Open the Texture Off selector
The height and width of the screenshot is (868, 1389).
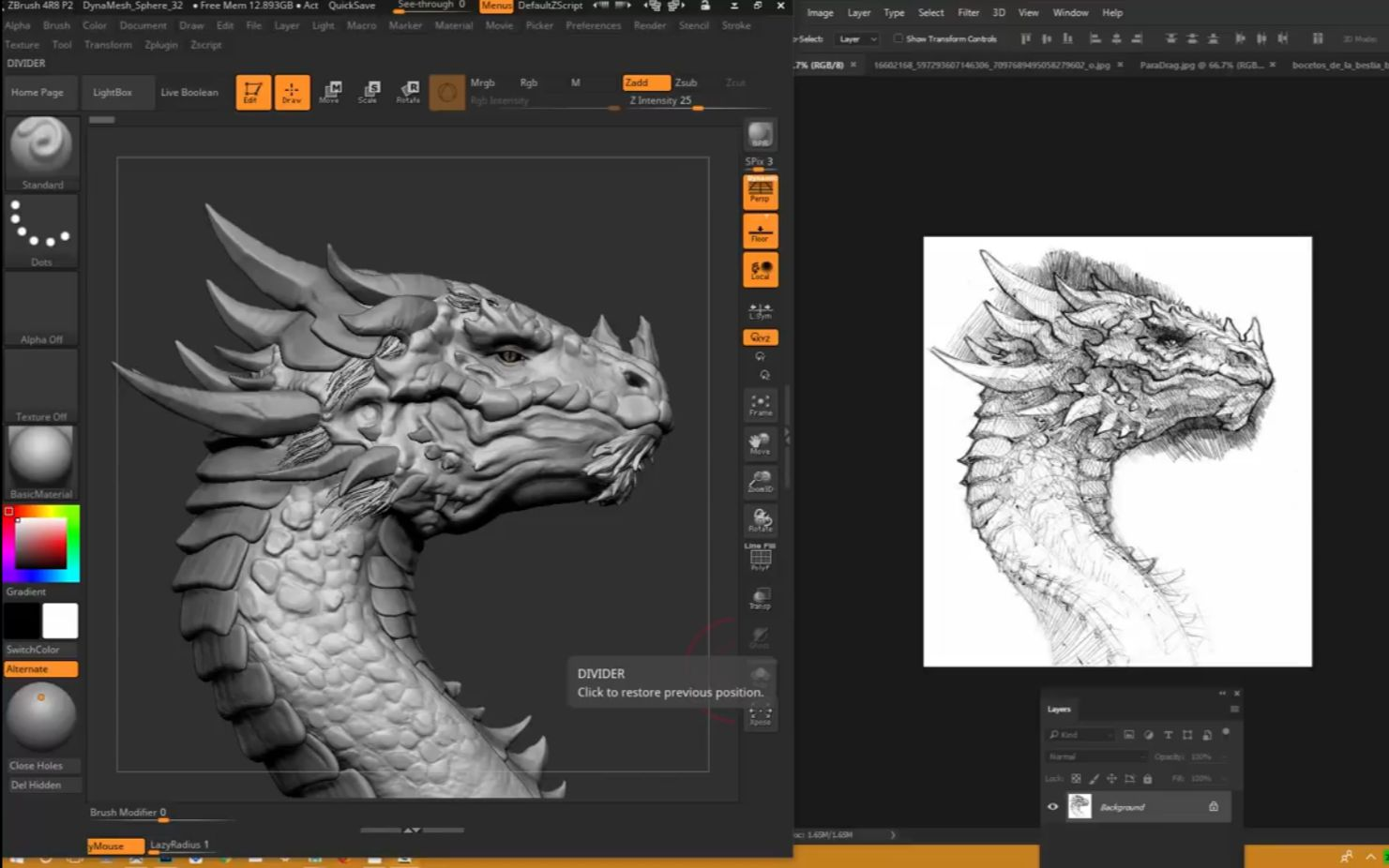click(x=41, y=386)
